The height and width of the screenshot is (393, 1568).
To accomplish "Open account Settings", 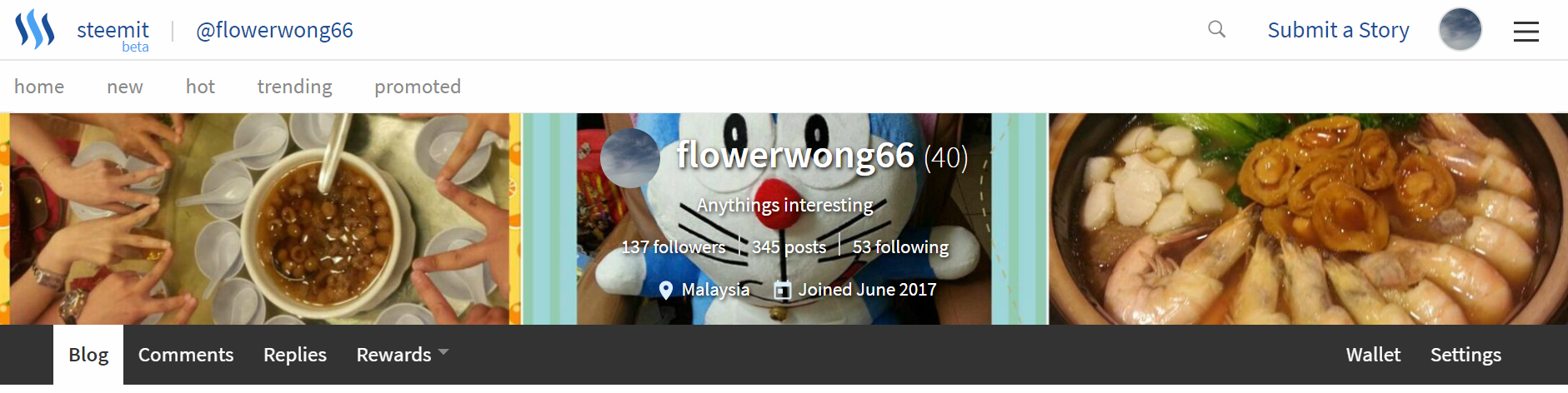I will point(1465,355).
